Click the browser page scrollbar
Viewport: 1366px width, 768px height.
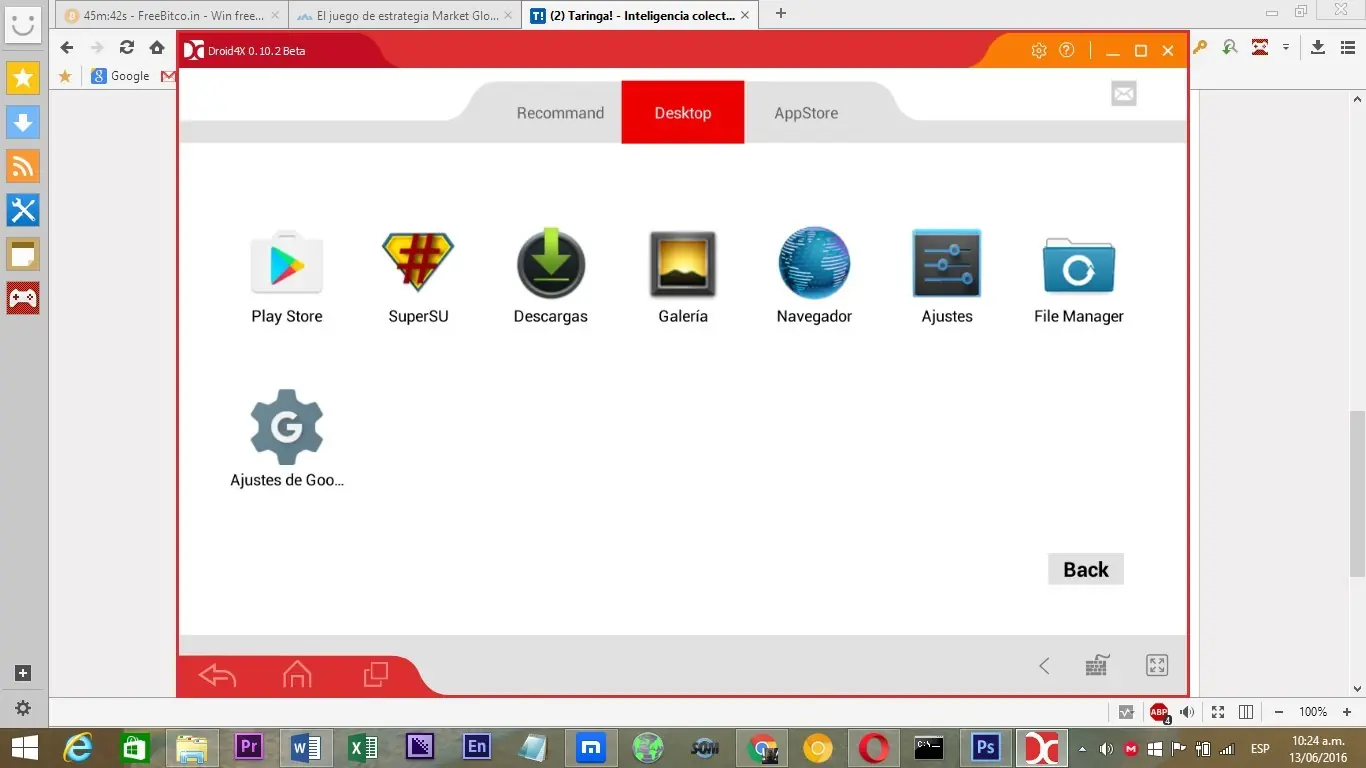click(x=1357, y=494)
